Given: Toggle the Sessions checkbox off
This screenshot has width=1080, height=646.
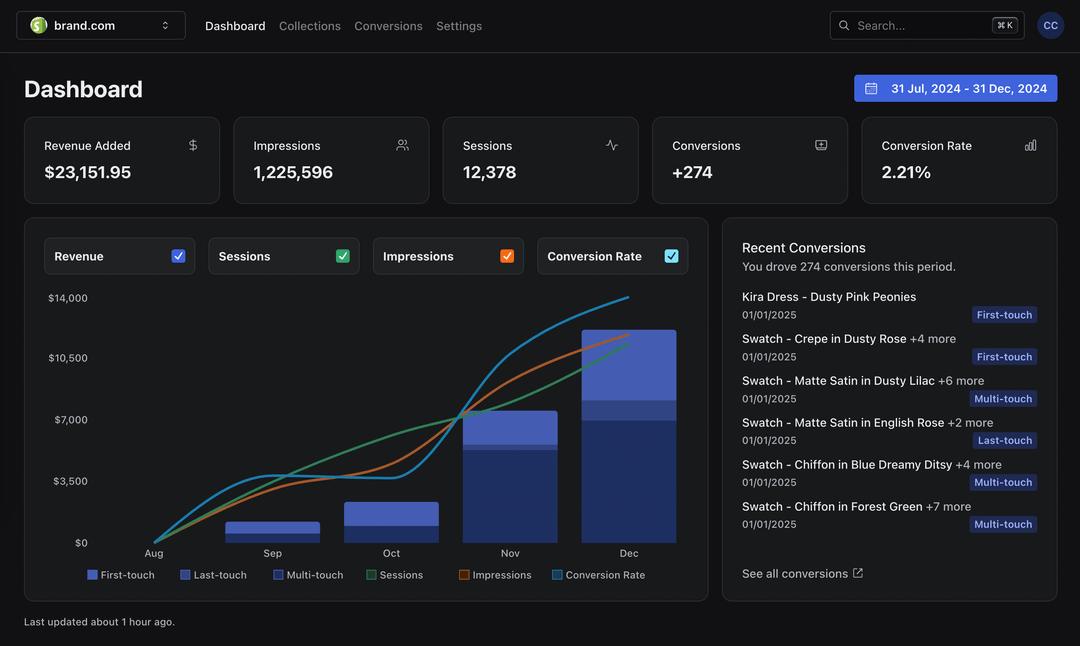Looking at the screenshot, I should (x=343, y=256).
